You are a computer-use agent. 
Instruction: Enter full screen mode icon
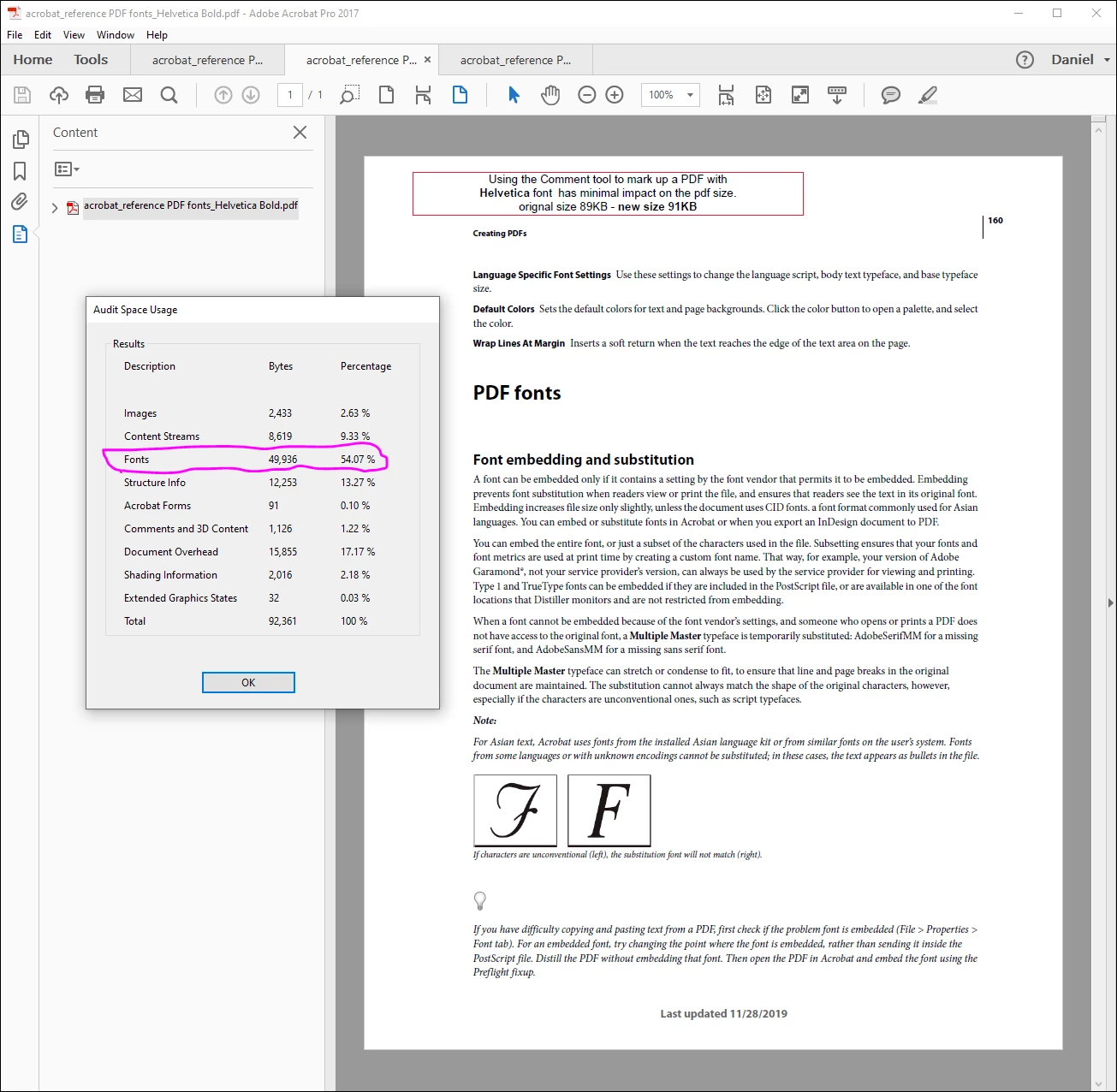(x=800, y=95)
